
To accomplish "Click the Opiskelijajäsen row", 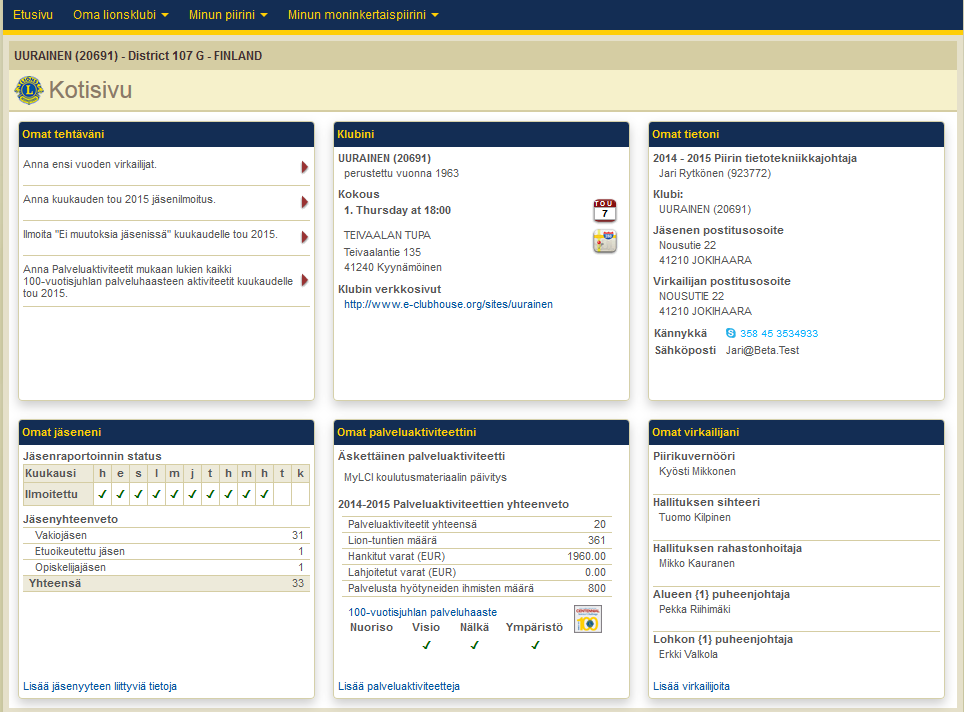I will coord(166,568).
